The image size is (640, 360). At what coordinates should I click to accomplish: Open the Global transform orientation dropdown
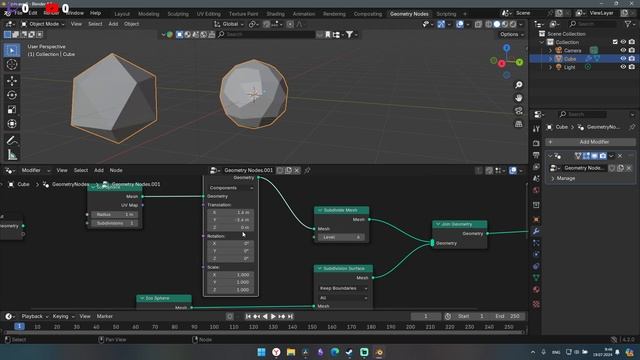(229, 24)
